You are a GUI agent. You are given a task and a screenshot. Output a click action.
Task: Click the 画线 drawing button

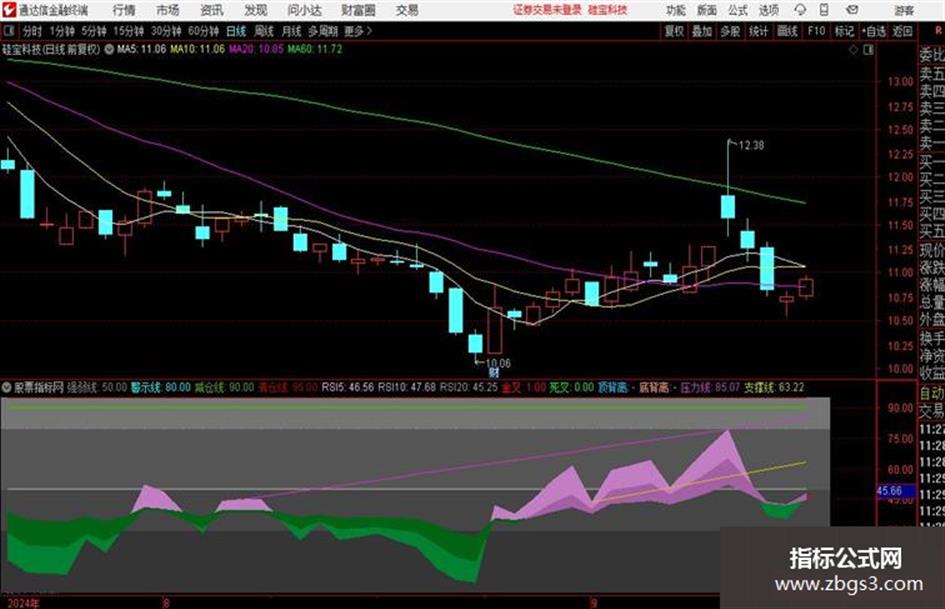point(787,31)
